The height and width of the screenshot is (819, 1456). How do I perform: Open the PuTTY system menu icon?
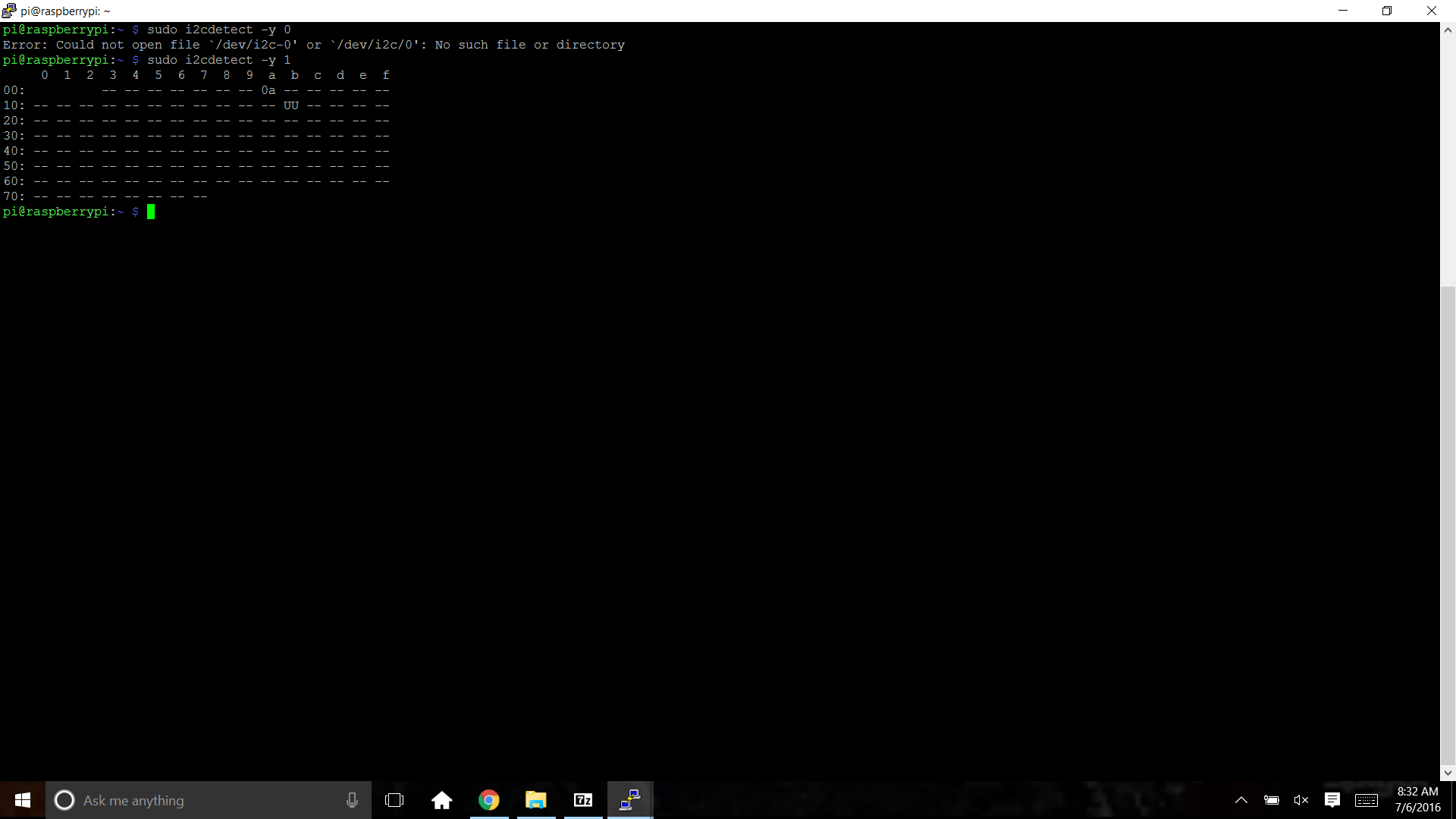(9, 11)
